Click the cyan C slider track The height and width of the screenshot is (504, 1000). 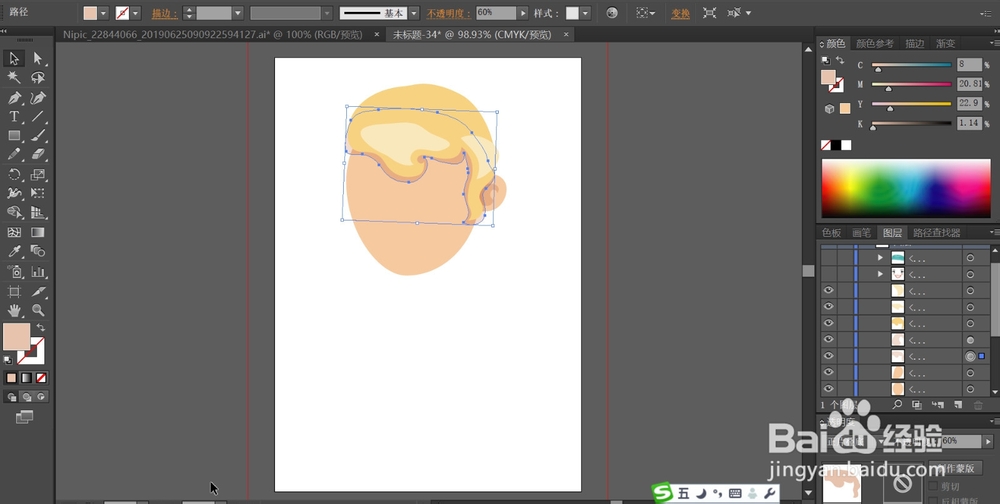click(x=911, y=65)
